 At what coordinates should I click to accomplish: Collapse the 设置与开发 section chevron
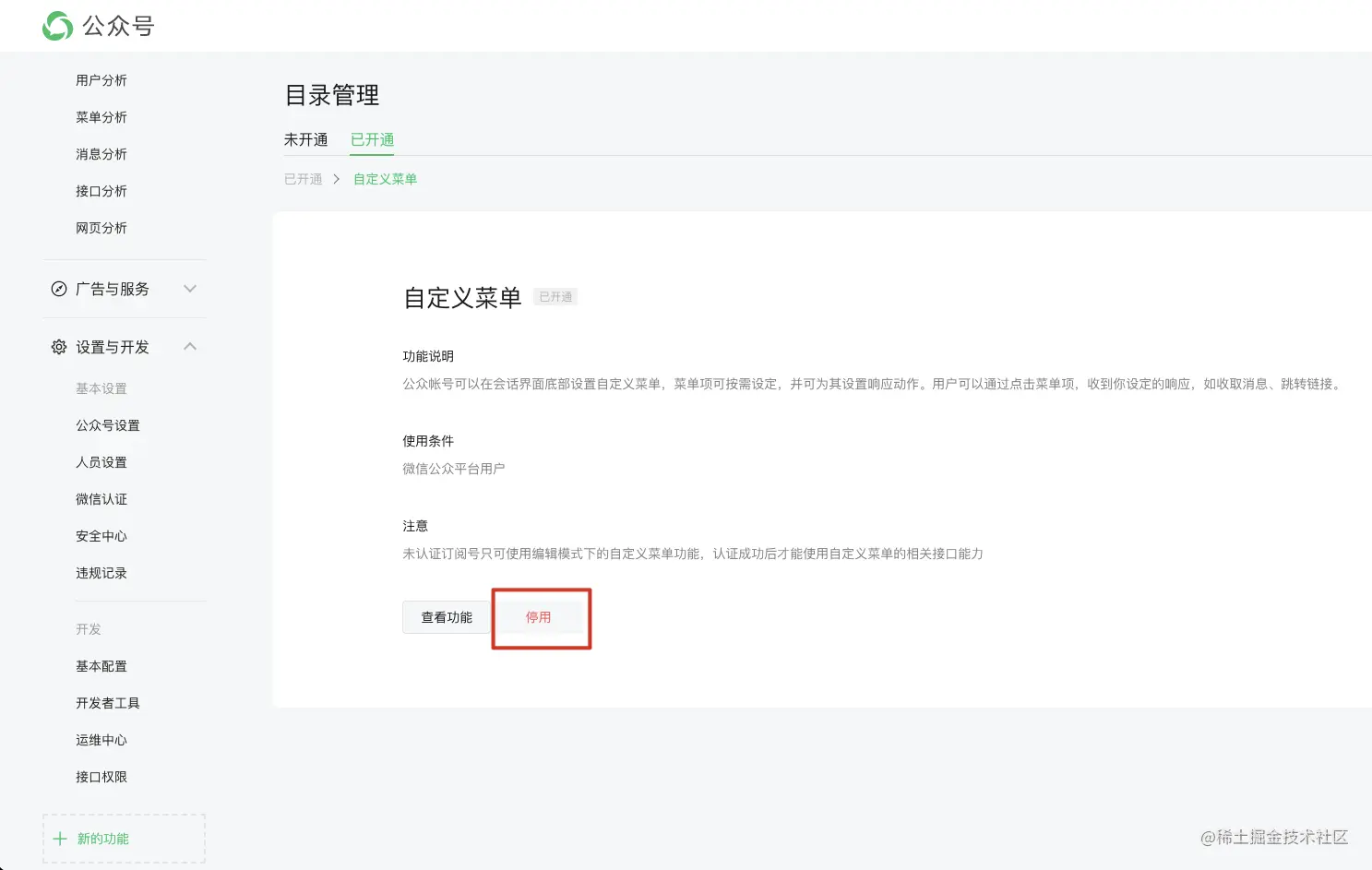coord(190,346)
